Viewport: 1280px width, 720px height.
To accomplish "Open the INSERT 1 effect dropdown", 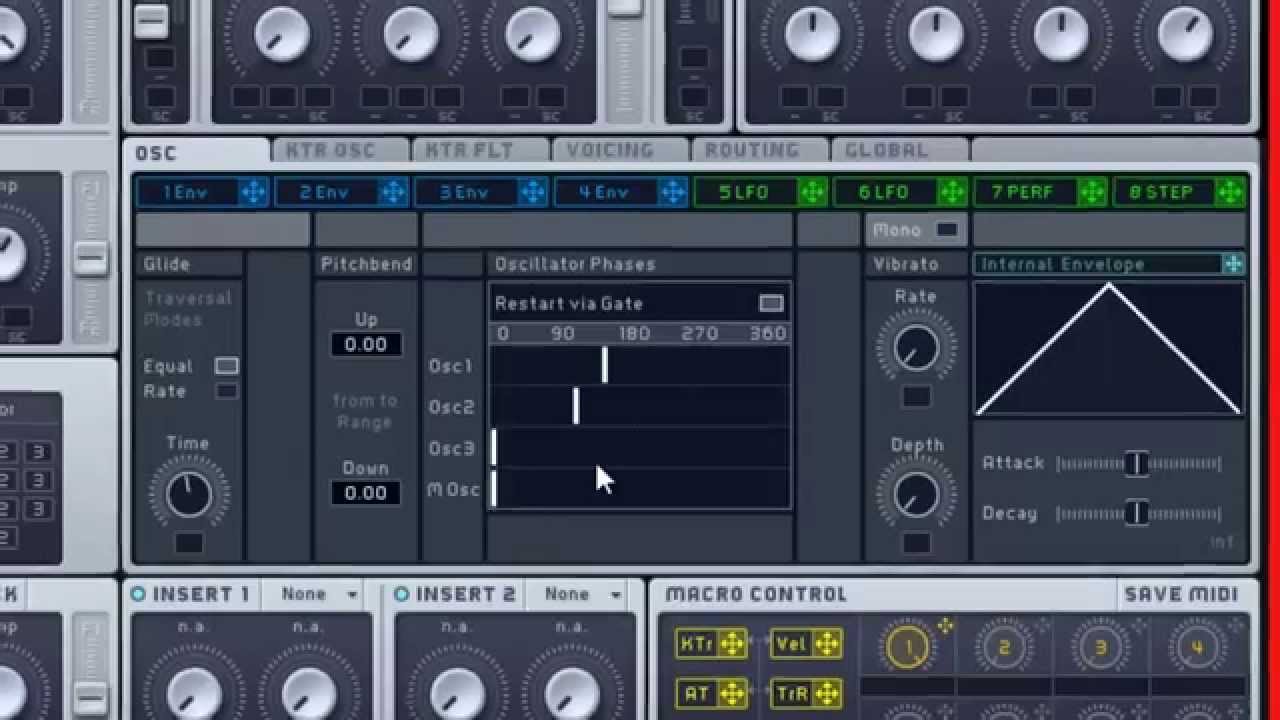I will point(318,594).
